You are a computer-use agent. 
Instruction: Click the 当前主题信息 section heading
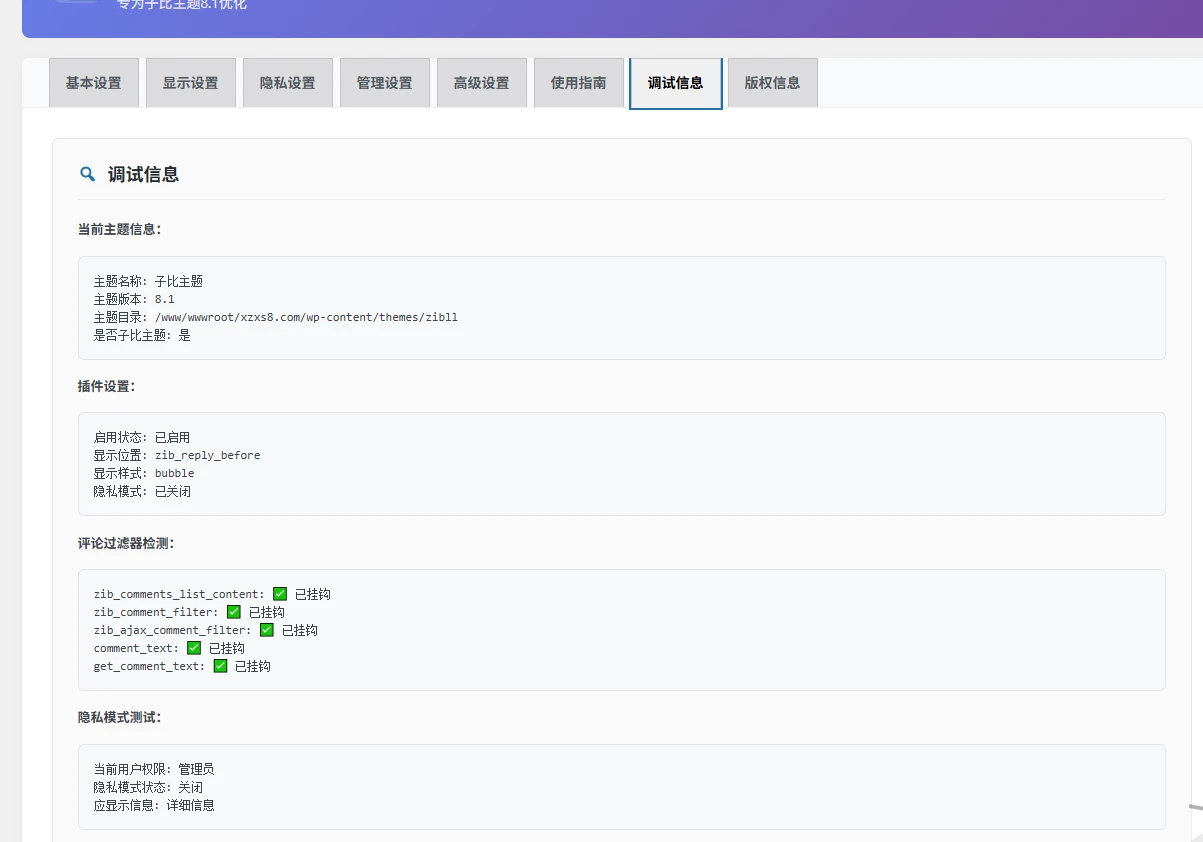pos(119,229)
